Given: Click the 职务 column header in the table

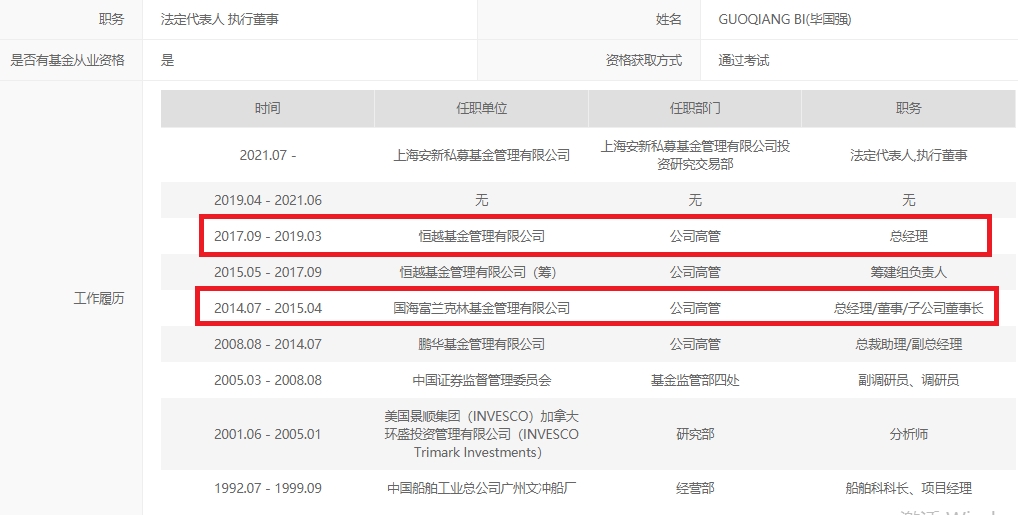Looking at the screenshot, I should [908, 108].
